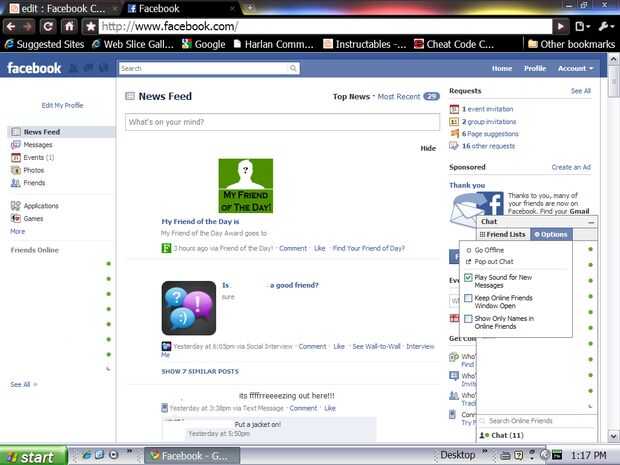Click Home in the Facebook top bar
Image resolution: width=620 pixels, height=465 pixels.
(x=502, y=68)
